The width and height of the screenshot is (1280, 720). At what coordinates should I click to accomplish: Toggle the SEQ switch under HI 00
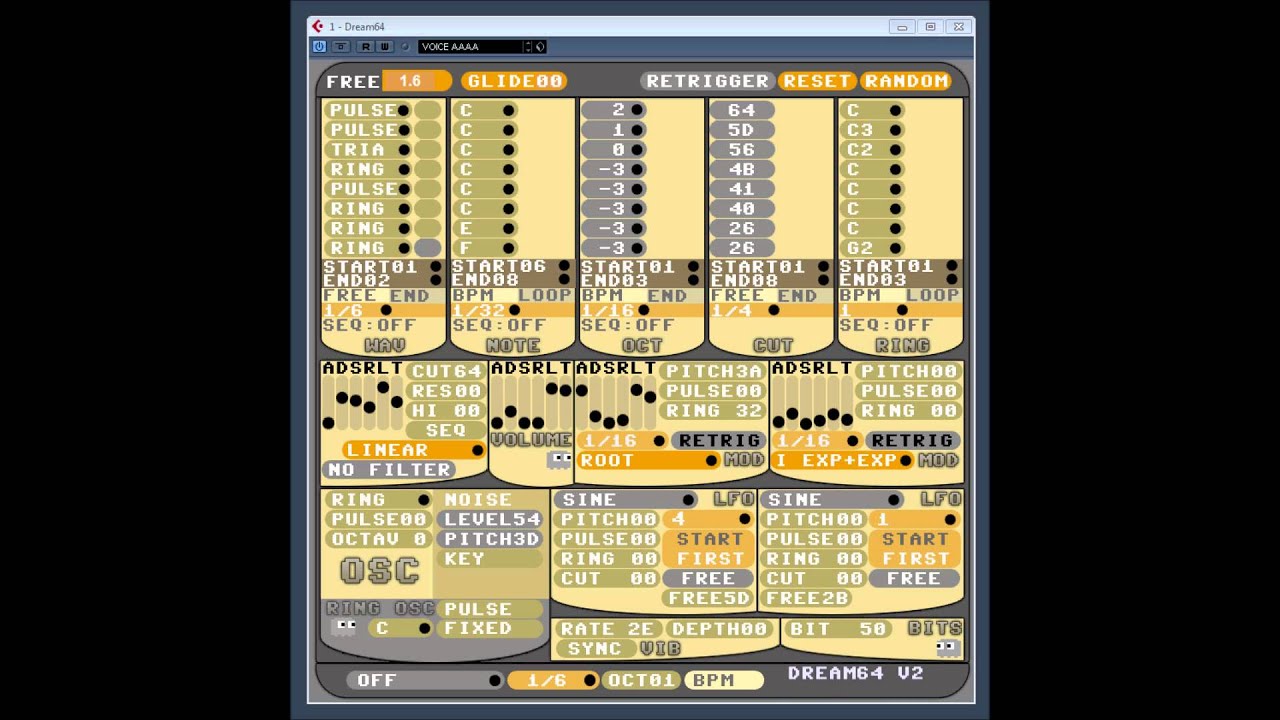(446, 430)
